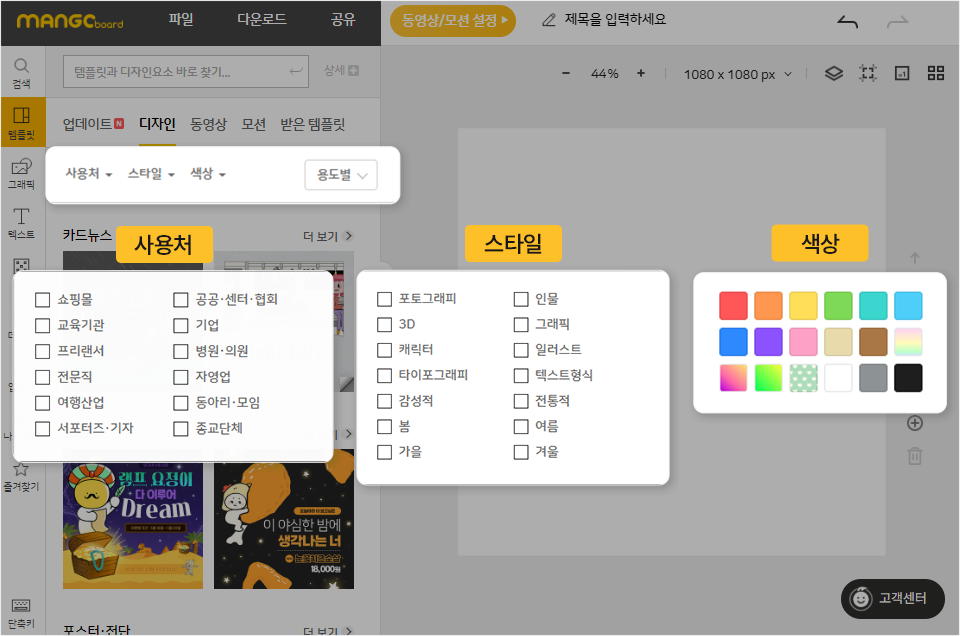Enable the 병원·의원 checkbox
The width and height of the screenshot is (960, 636).
tap(181, 351)
